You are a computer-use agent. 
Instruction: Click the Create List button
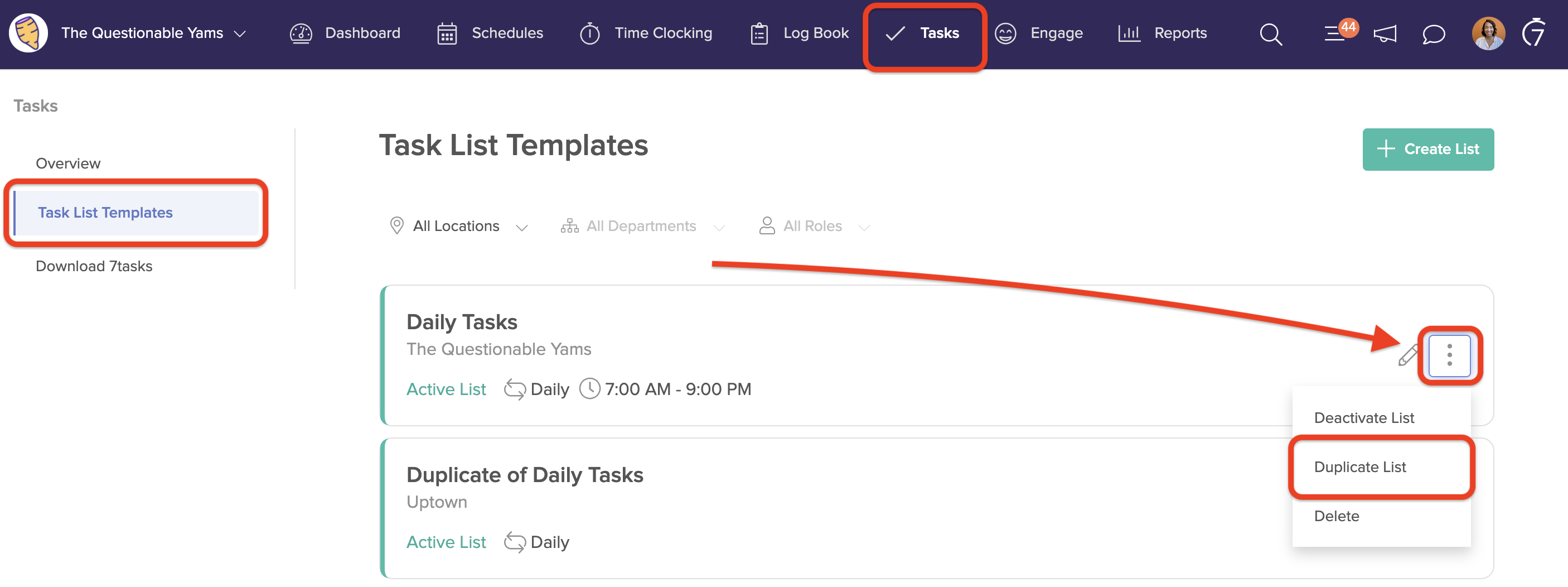(x=1428, y=149)
